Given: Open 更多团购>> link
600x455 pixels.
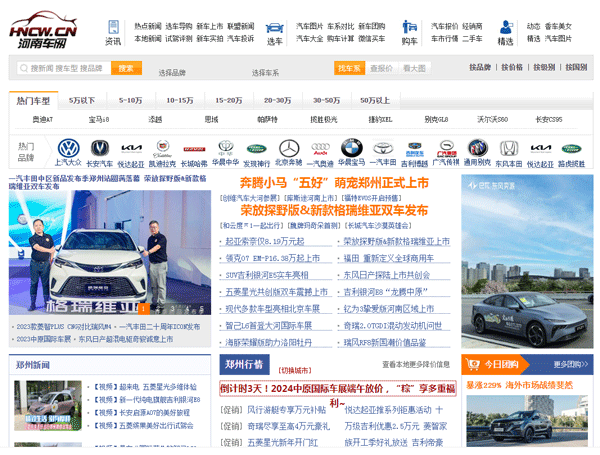Looking at the screenshot, I should [571, 364].
